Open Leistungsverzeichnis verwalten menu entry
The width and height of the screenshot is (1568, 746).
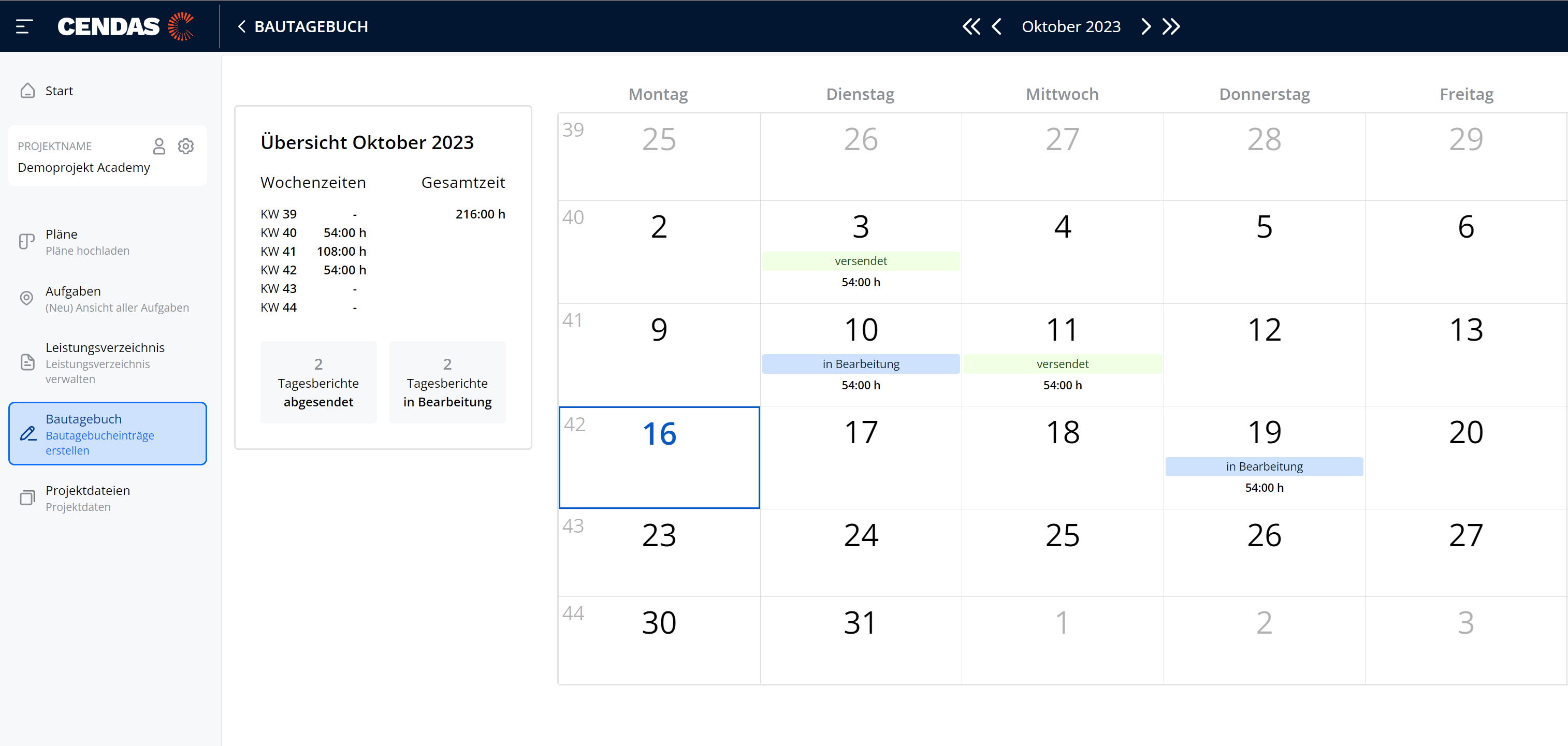click(108, 363)
